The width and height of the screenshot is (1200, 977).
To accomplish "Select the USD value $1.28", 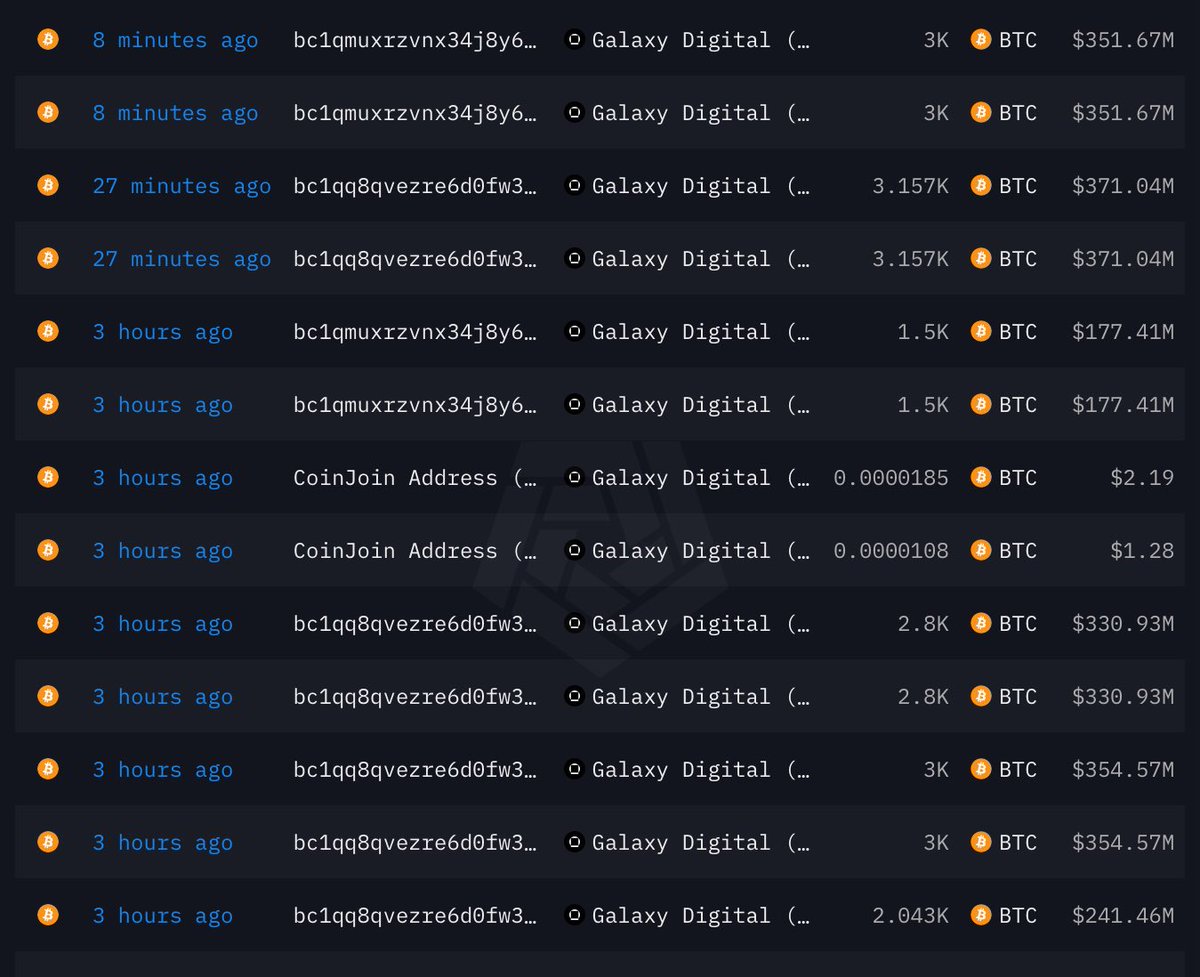I will click(x=1142, y=551).
